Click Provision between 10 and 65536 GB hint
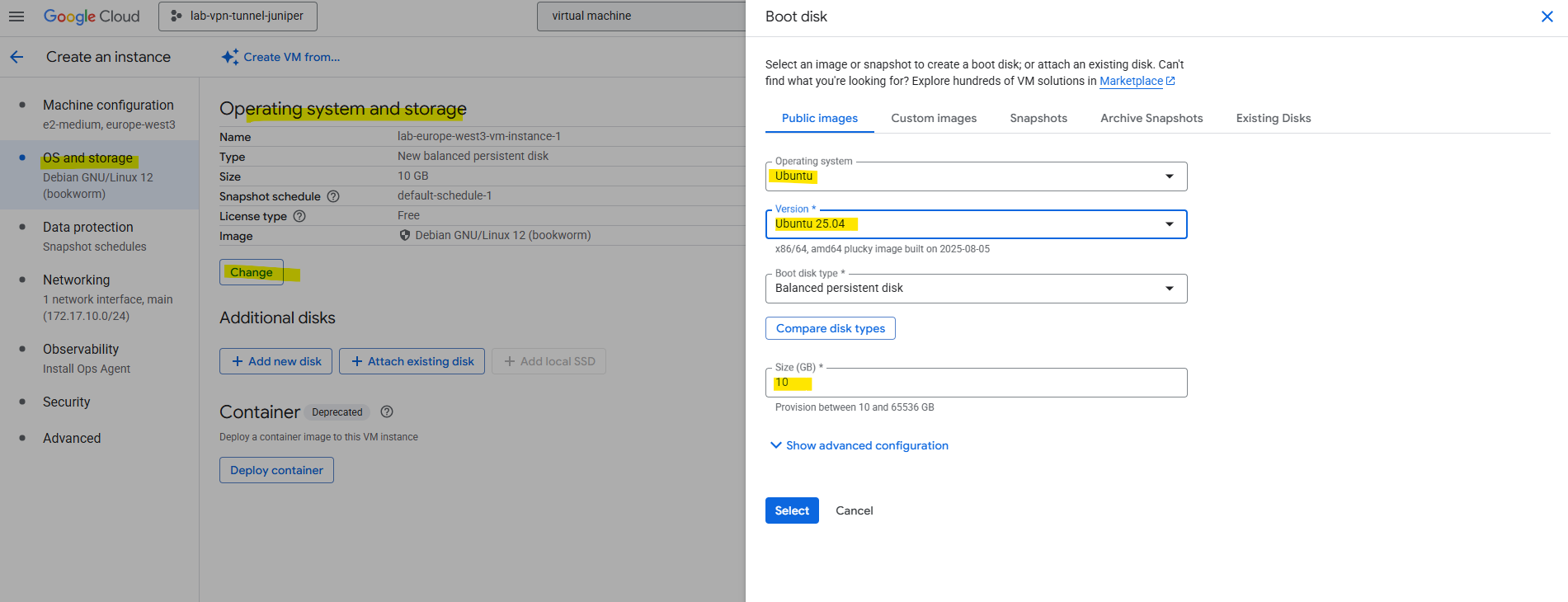The height and width of the screenshot is (602, 1568). coord(855,407)
